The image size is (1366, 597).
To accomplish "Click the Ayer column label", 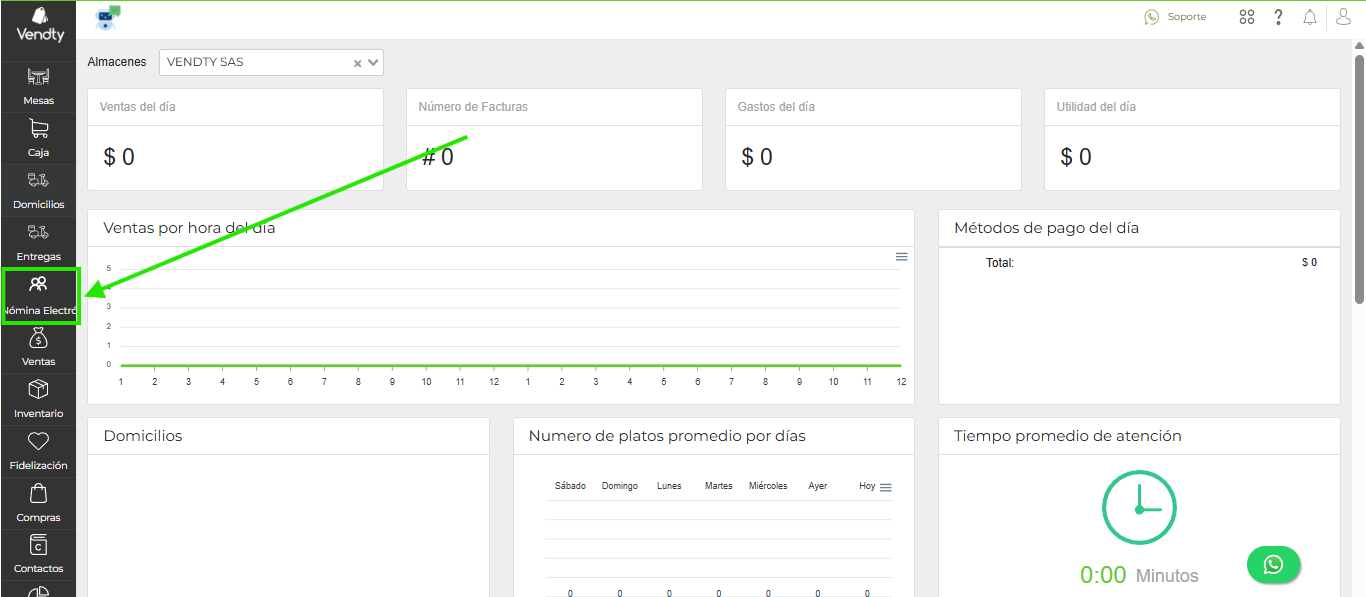I will pos(818,486).
